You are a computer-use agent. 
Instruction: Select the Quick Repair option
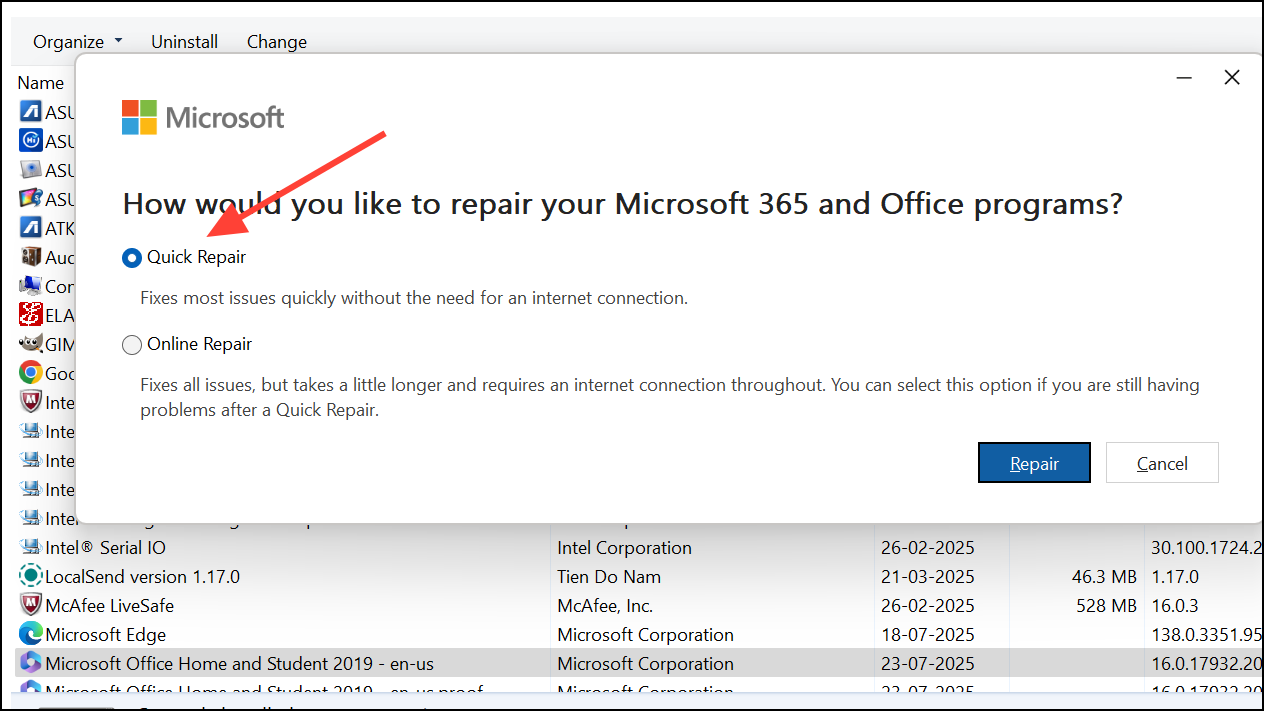click(131, 257)
